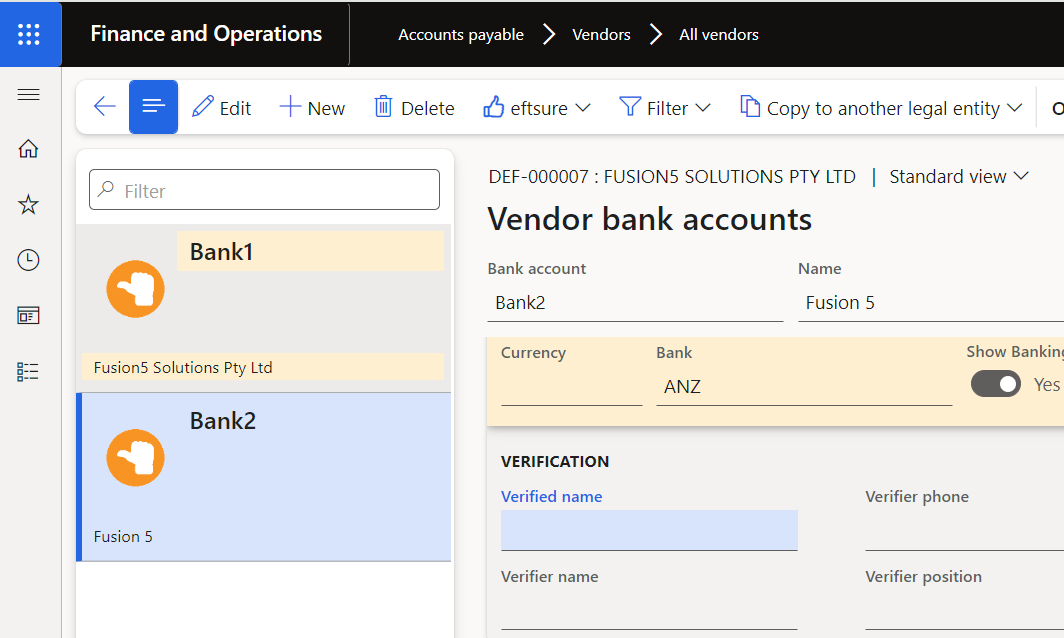Click the Fusion 5 label under Bank2
Viewport: 1064px width, 638px height.
(x=123, y=536)
